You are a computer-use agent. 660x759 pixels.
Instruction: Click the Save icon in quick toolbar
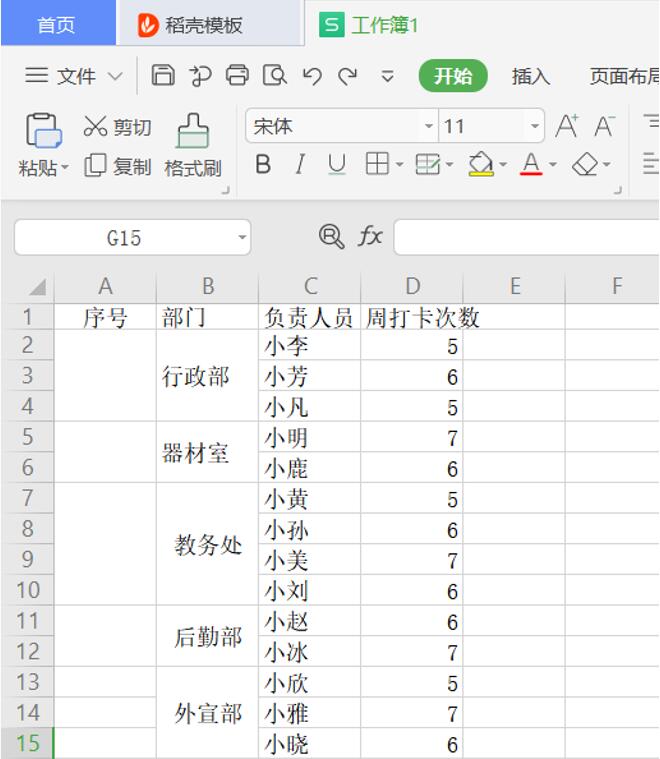163,75
